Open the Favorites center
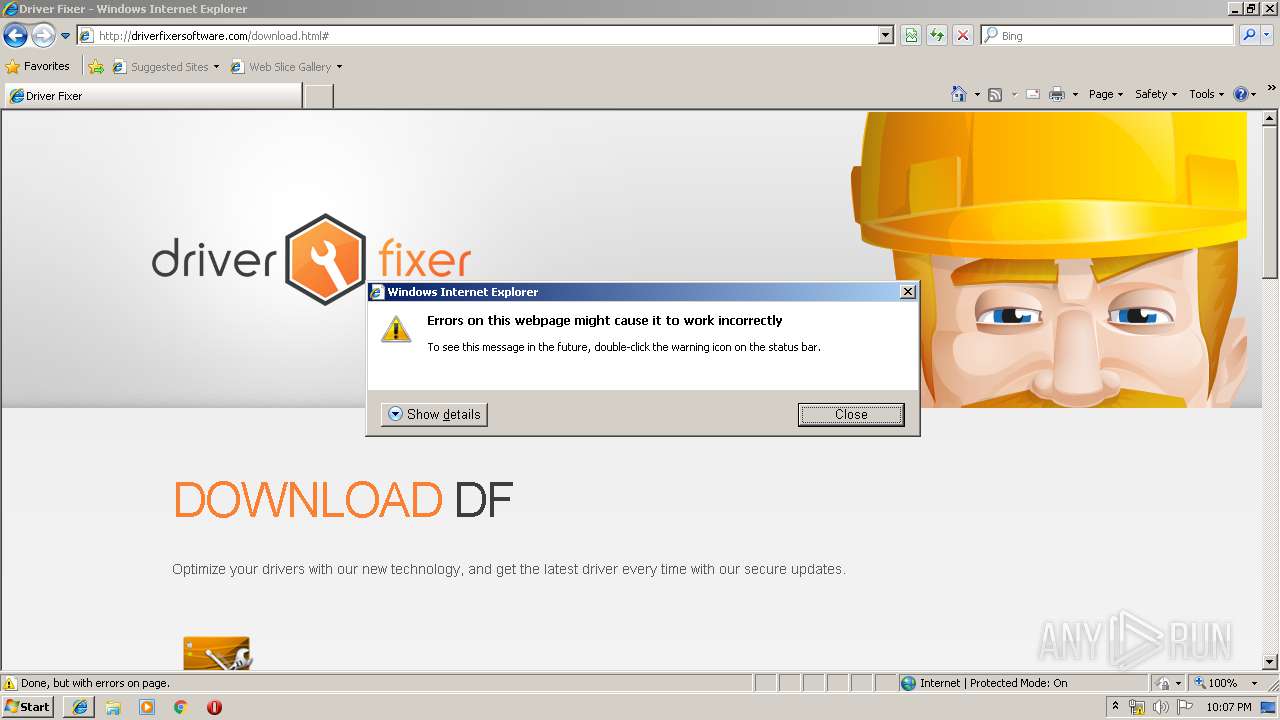Viewport: 1280px width, 720px height. [38, 67]
